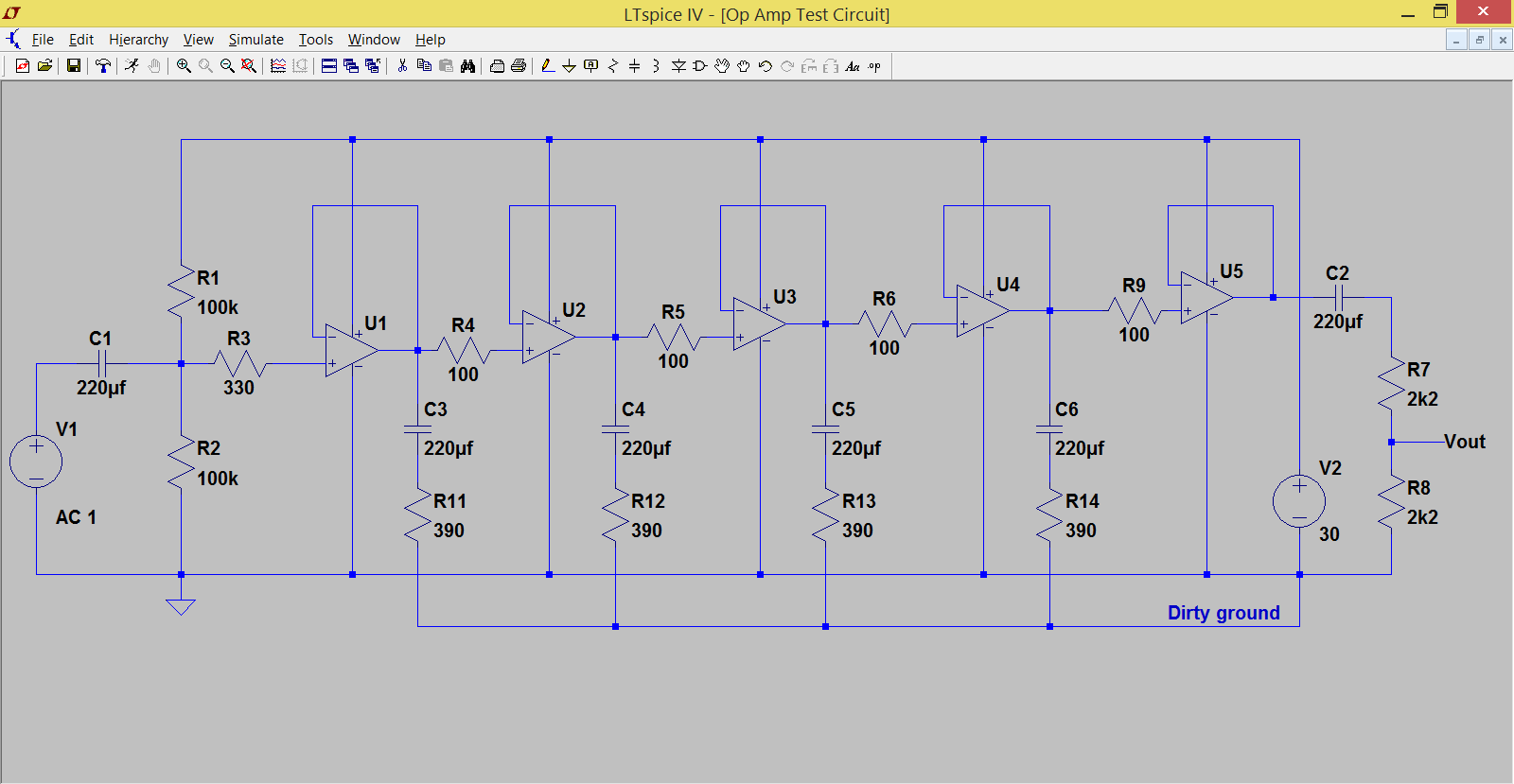Image resolution: width=1514 pixels, height=784 pixels.
Task: Select the Text Aa tool
Action: click(853, 65)
